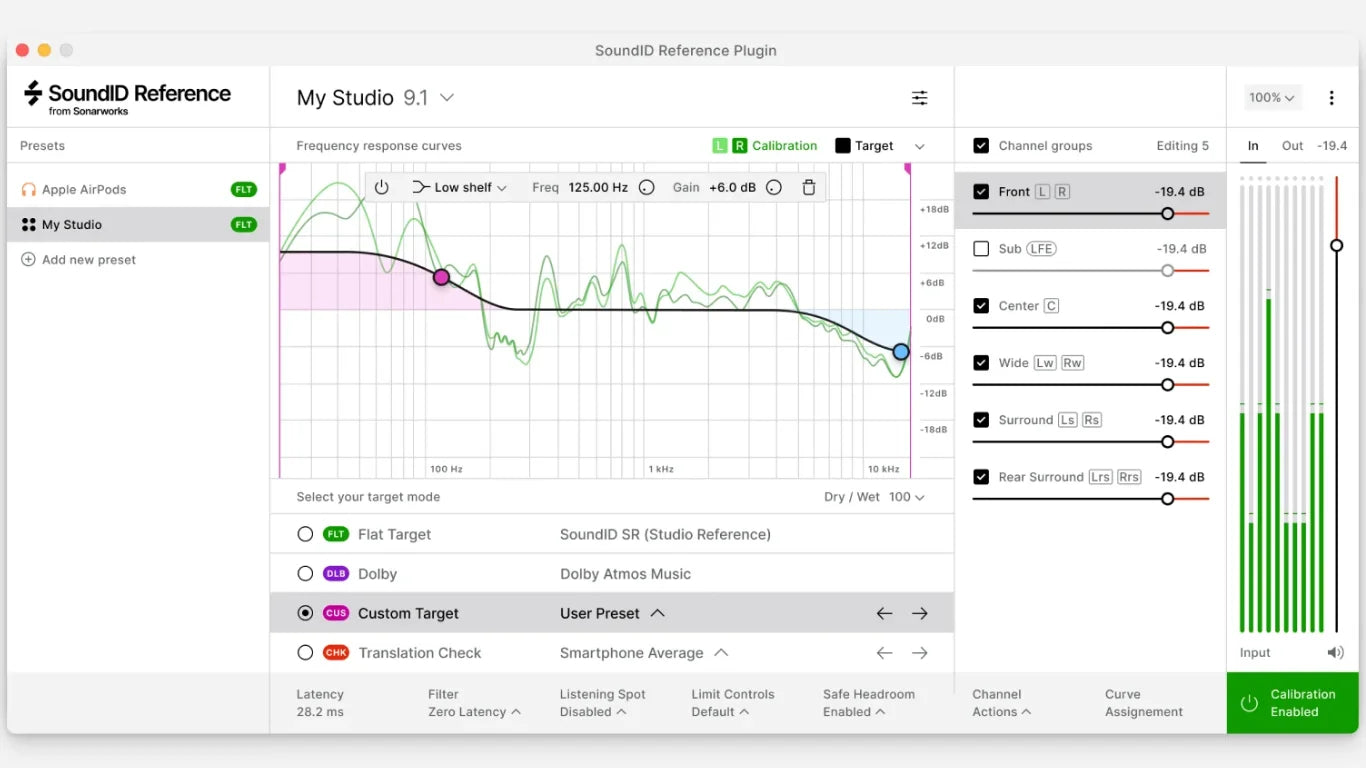Click the Gain knob icon beside +6.0 dB
Viewport: 1366px width, 768px height.
773,187
